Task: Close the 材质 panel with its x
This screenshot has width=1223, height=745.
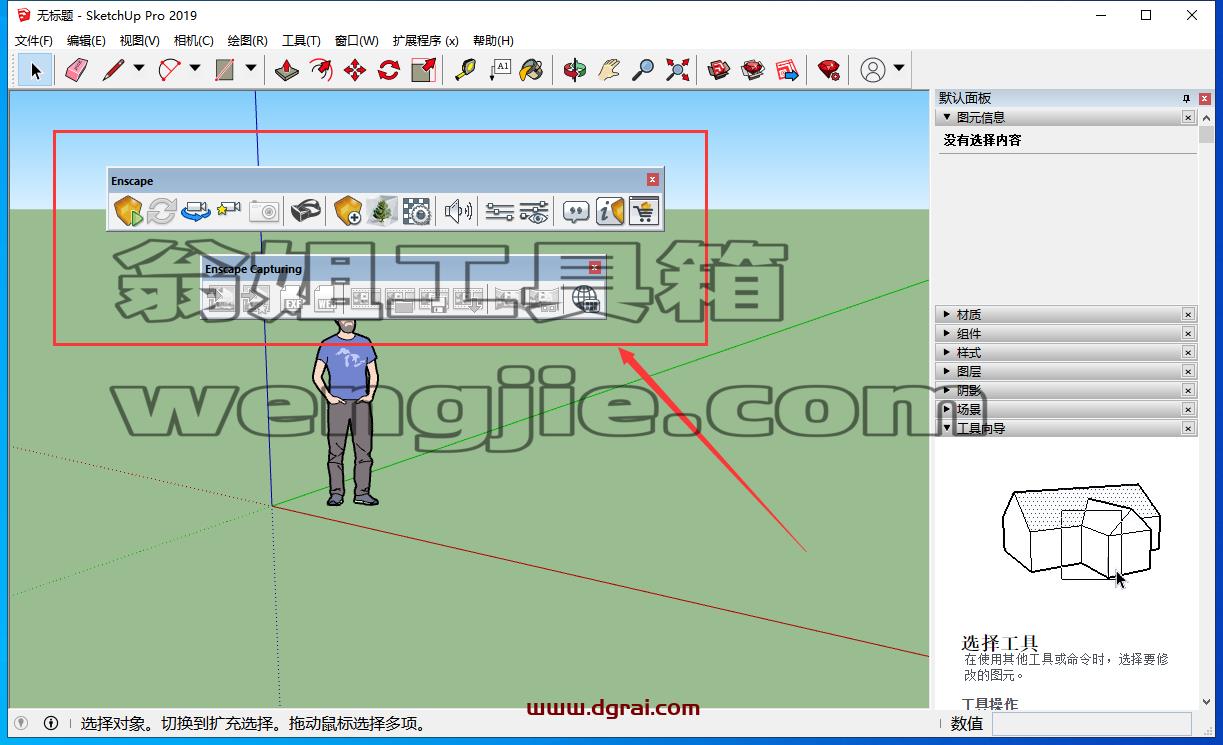Action: pos(1188,315)
